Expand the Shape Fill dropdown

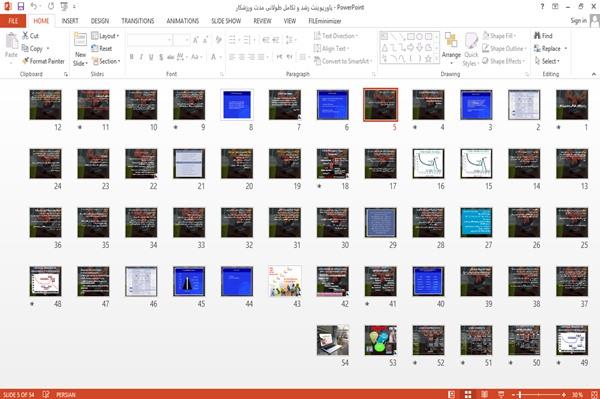pos(499,36)
